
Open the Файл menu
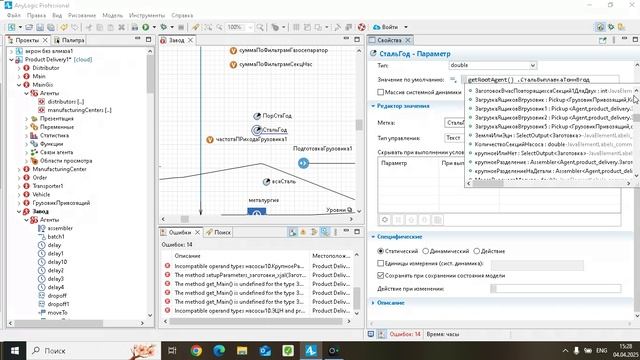[x=13, y=15]
